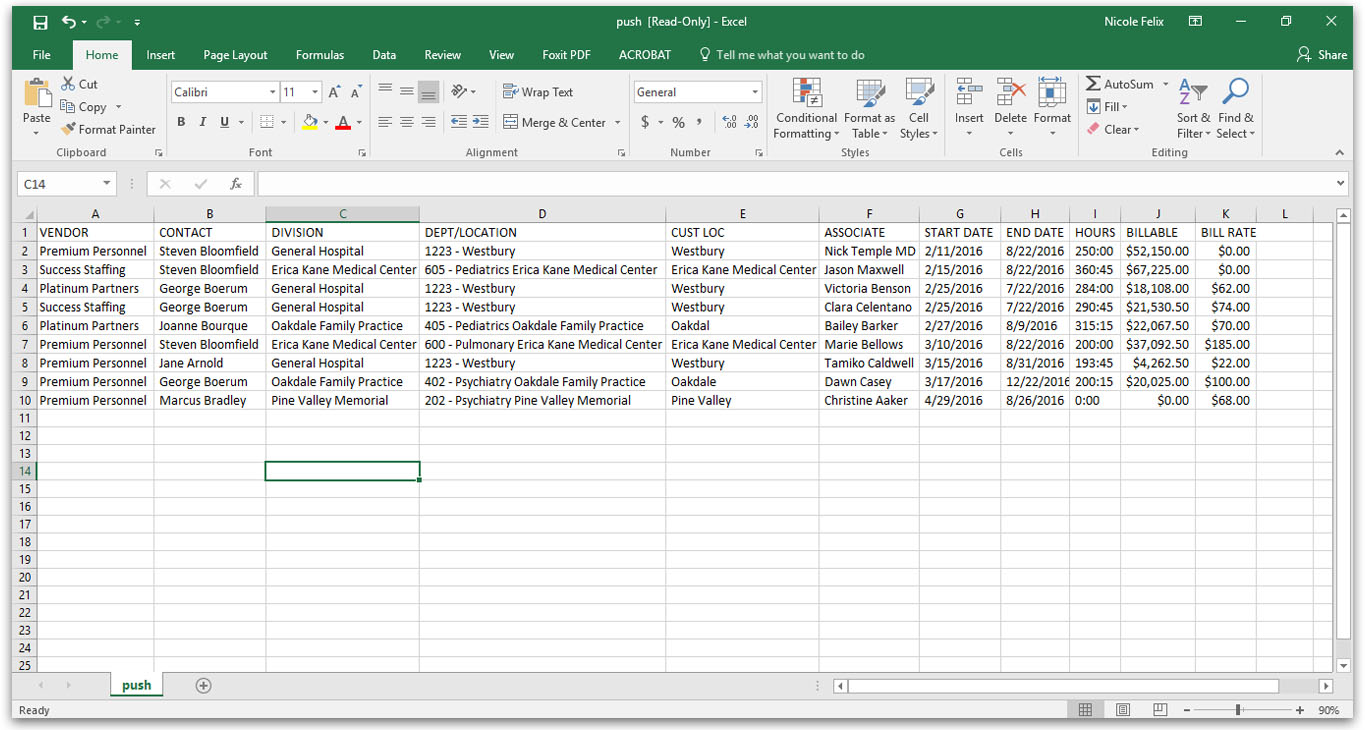Add a new sheet with plus icon
1365x730 pixels.
click(204, 685)
